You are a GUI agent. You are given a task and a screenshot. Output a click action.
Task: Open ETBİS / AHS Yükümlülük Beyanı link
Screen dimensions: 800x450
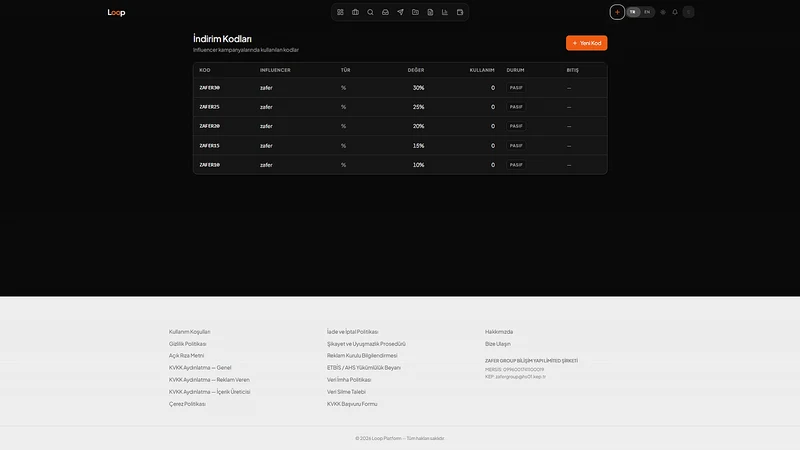click(364, 368)
